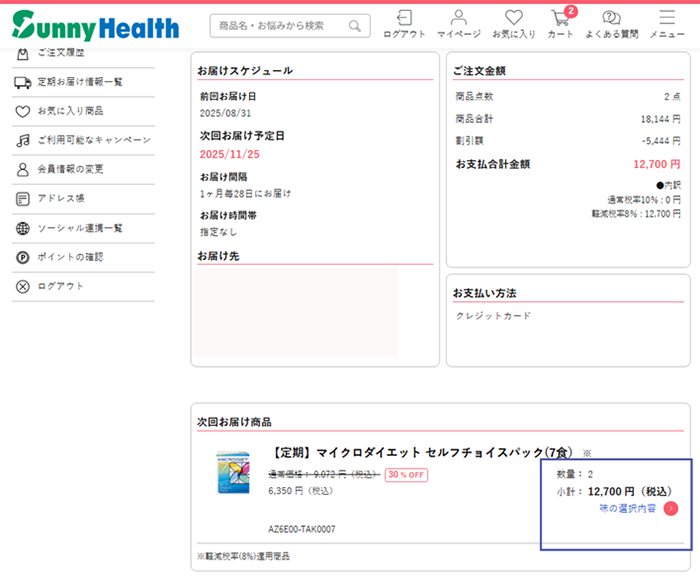Open アドレス帳 in sidebar
The image size is (700, 578).
click(61, 198)
